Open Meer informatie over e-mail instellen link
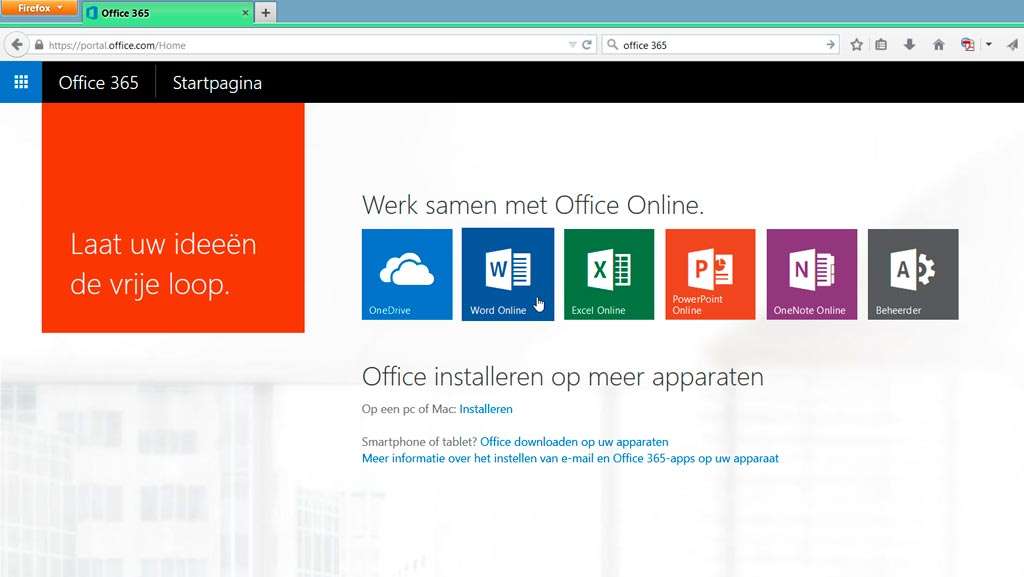The width and height of the screenshot is (1024, 577). coord(570,458)
